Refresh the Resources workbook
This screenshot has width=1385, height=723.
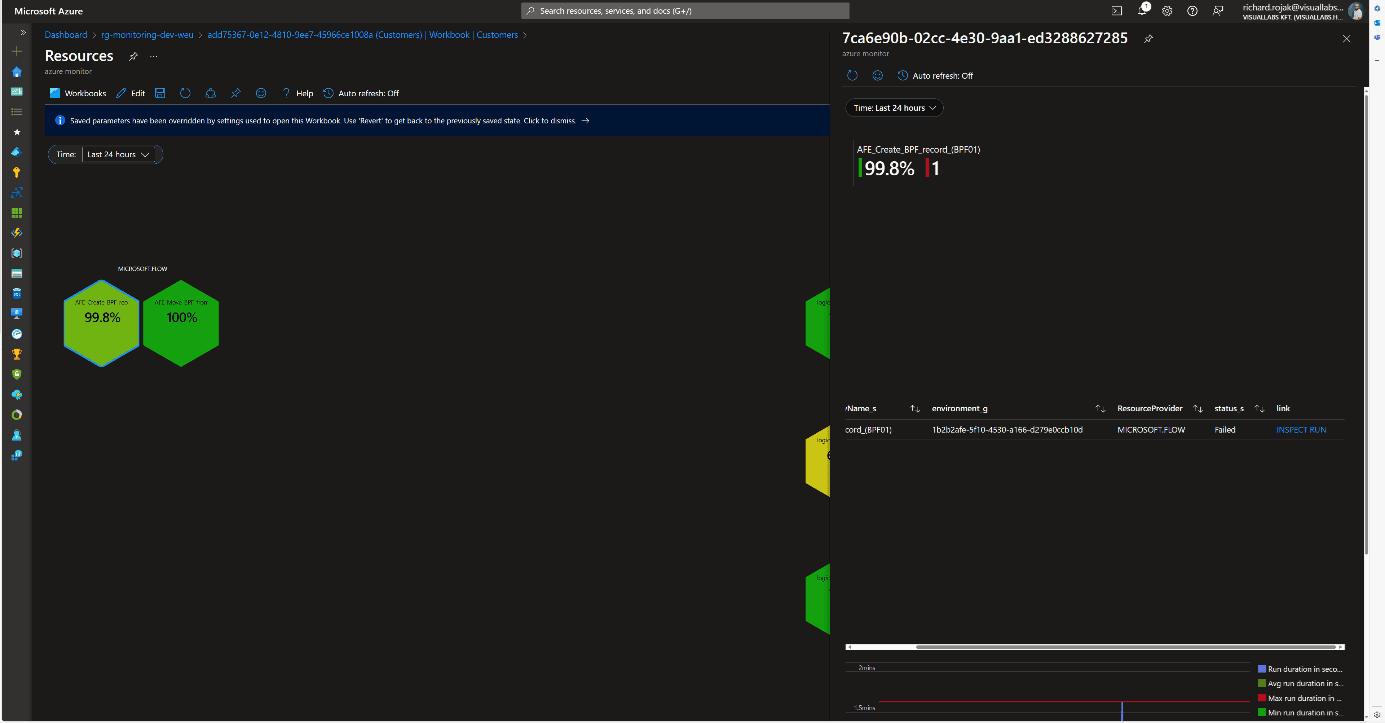pyautogui.click(x=185, y=93)
